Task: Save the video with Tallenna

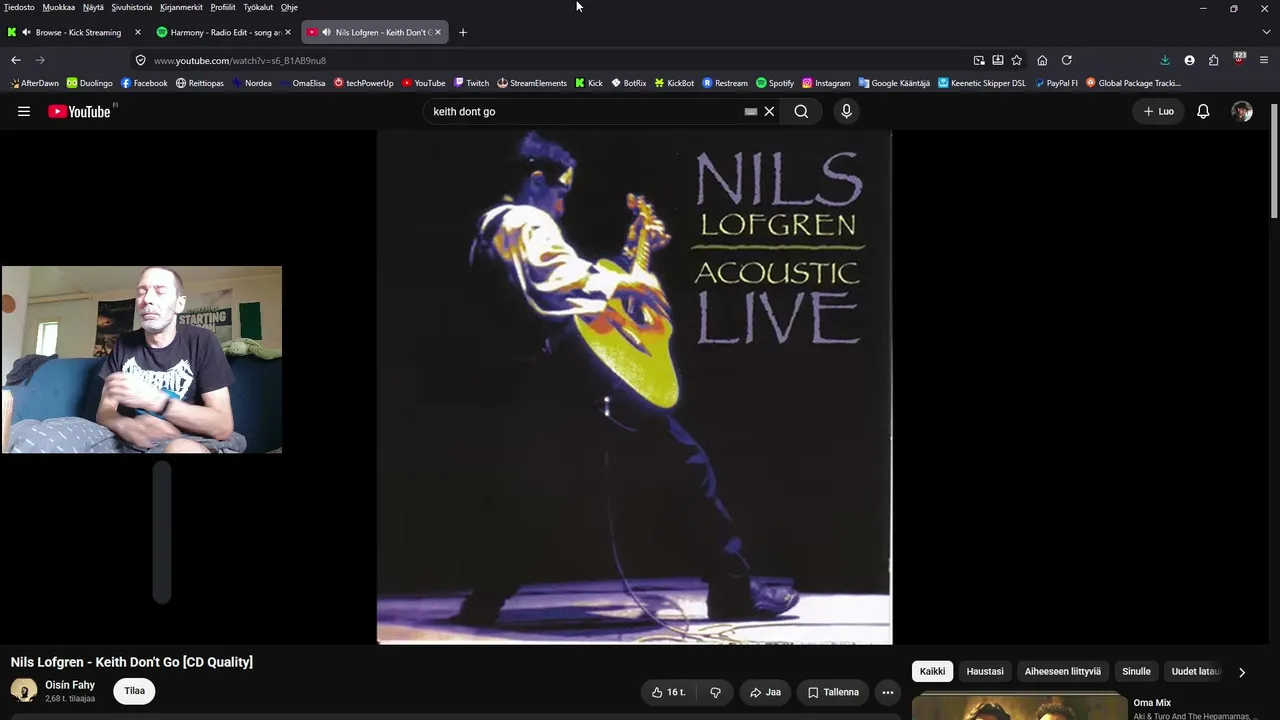Action: [x=833, y=692]
